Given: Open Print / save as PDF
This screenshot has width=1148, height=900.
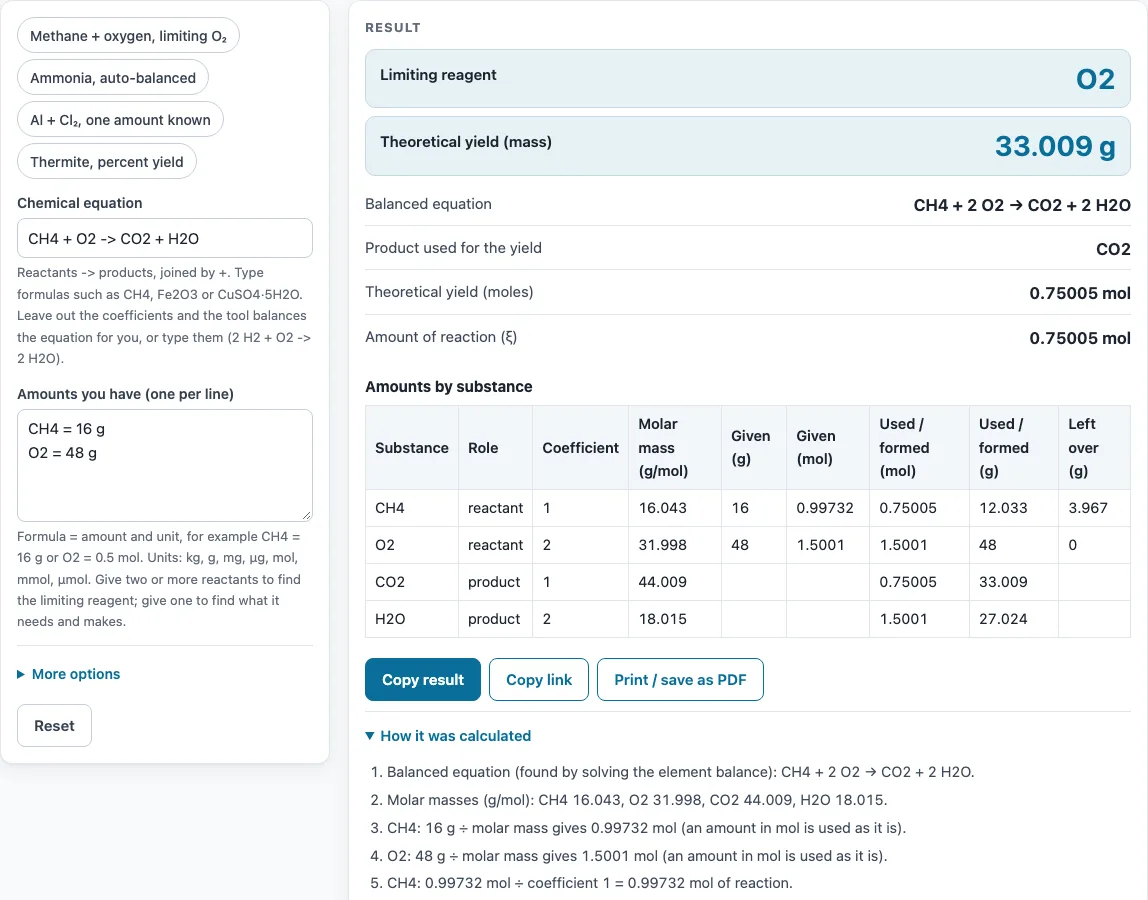Looking at the screenshot, I should pos(680,680).
